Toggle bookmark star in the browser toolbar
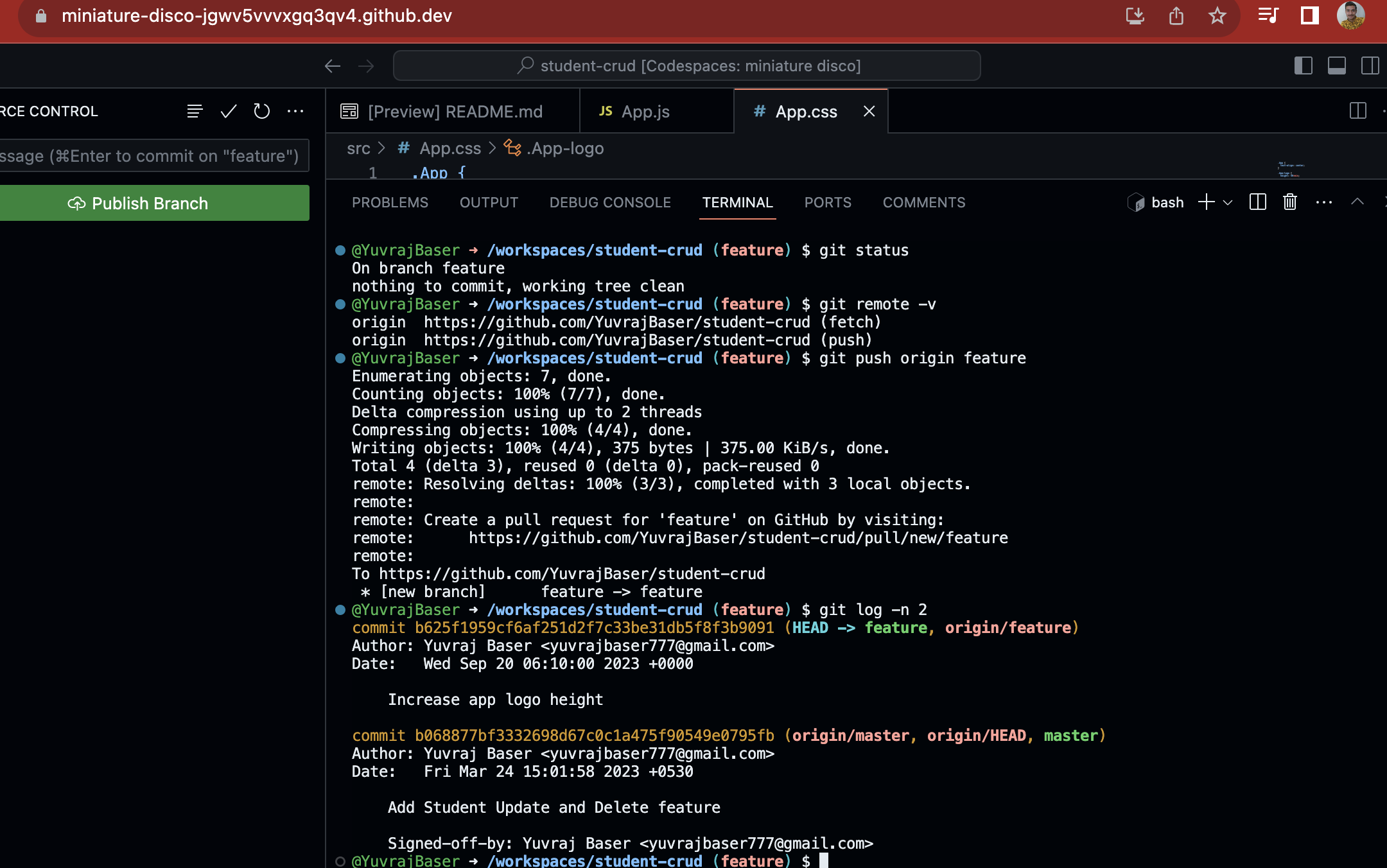This screenshot has height=868, width=1387. coord(1217,16)
